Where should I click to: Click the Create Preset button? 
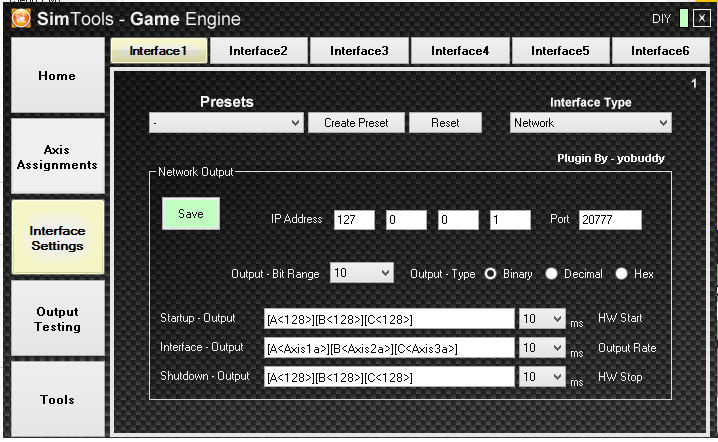click(x=349, y=123)
